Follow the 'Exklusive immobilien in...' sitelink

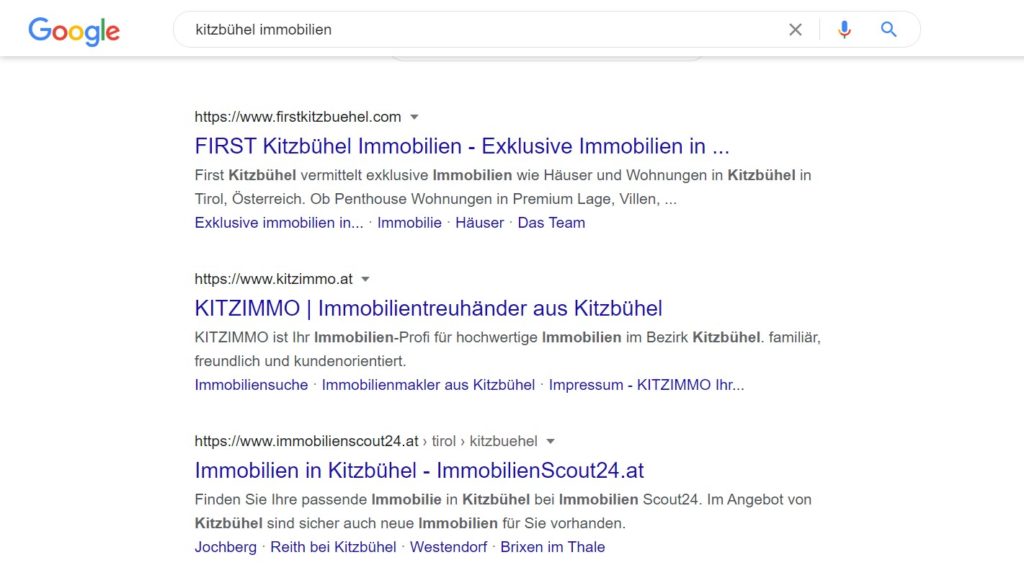coord(279,223)
